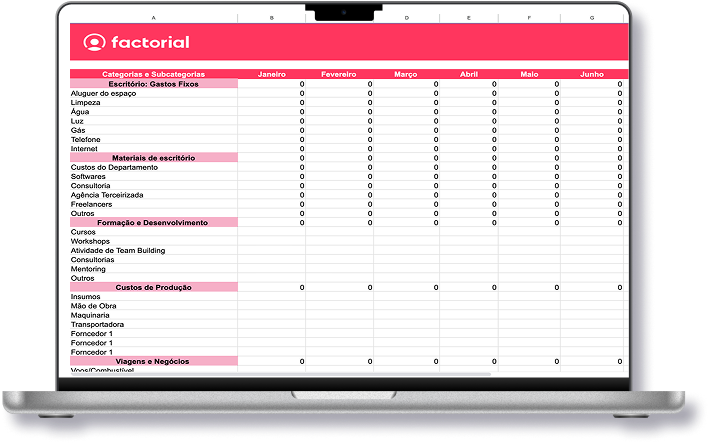Click the Atividade de Team Building cell

pyautogui.click(x=118, y=250)
